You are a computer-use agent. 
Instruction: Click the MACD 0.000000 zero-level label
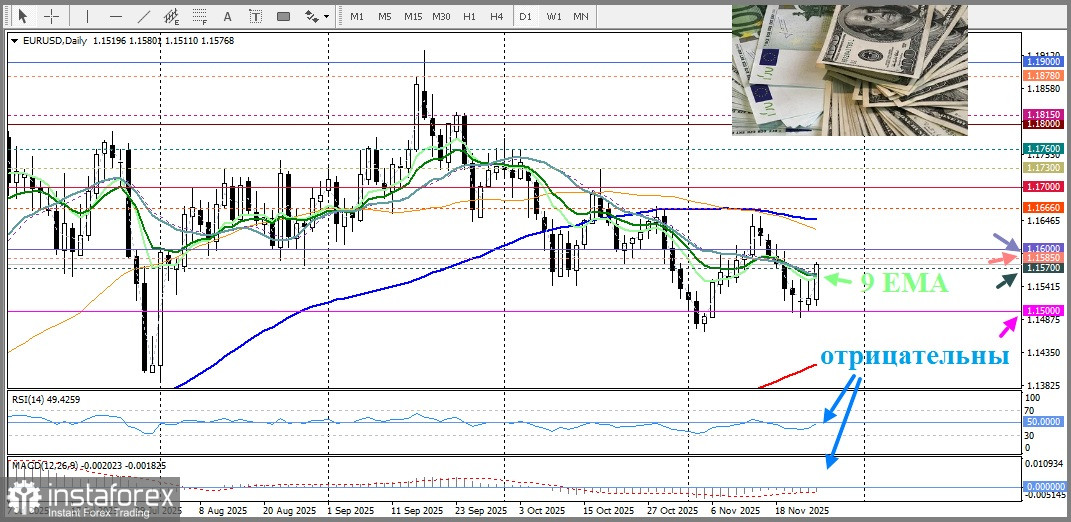pyautogui.click(x=1042, y=486)
